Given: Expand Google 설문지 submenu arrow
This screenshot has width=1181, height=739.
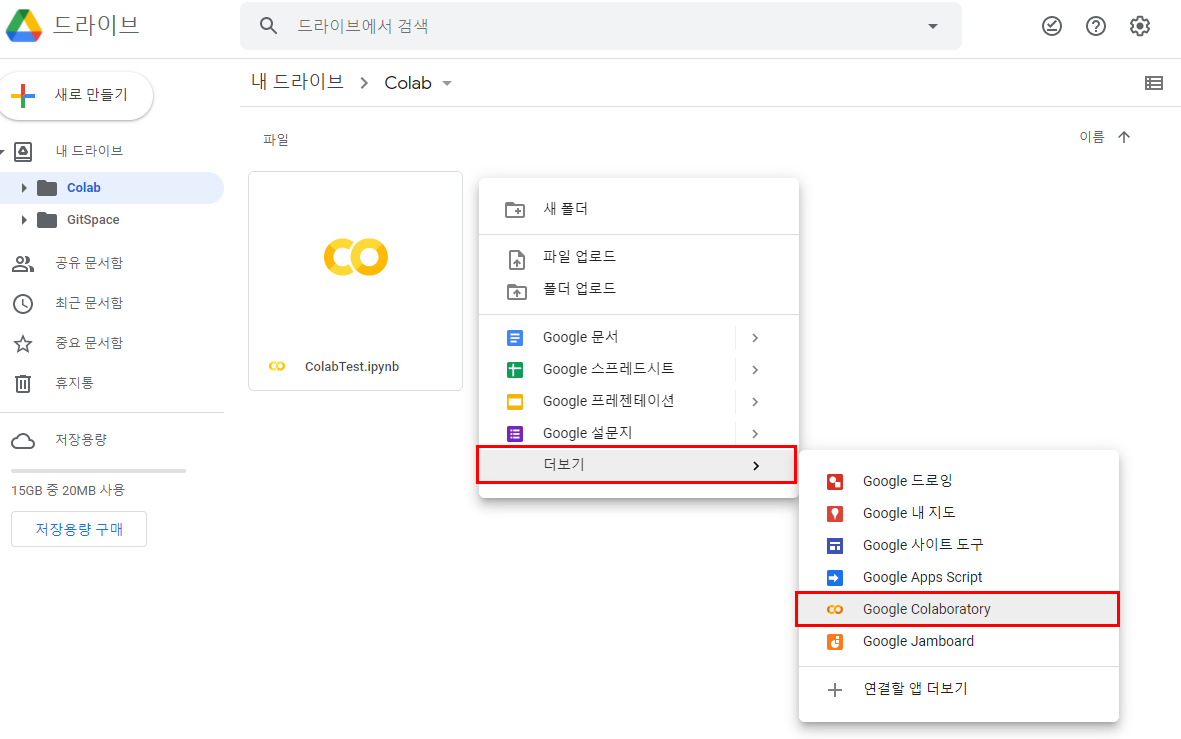Looking at the screenshot, I should pyautogui.click(x=755, y=434).
